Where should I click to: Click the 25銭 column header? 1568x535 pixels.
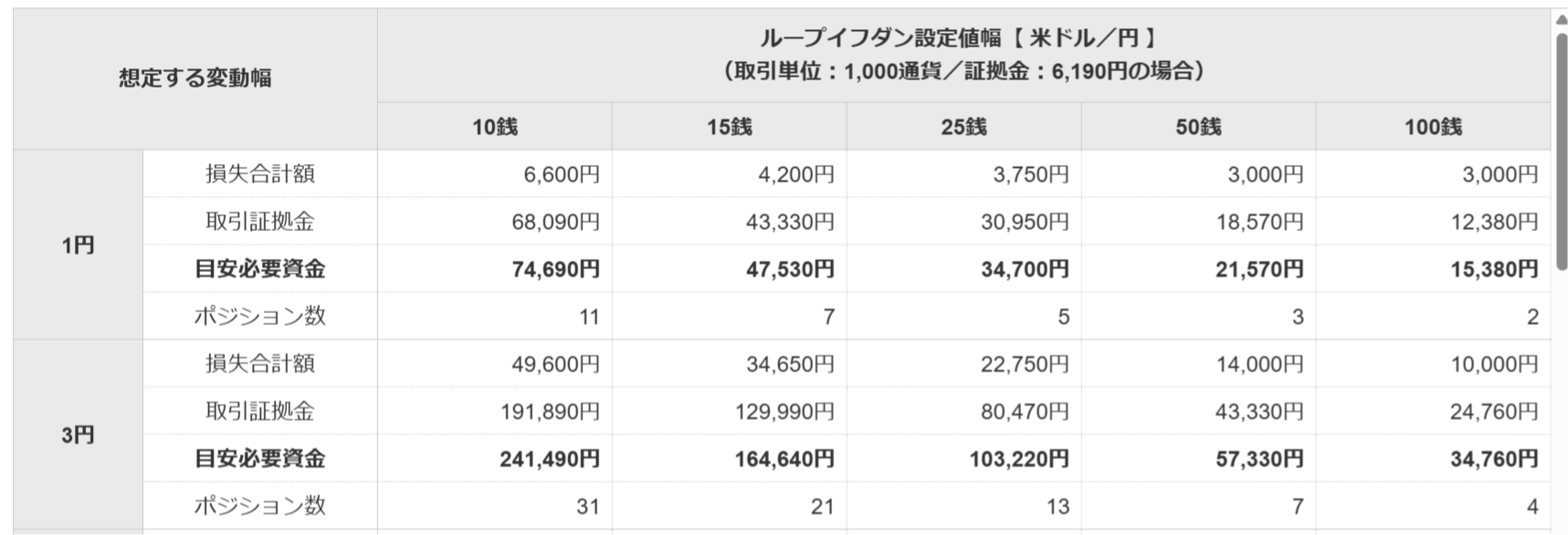coord(963,127)
